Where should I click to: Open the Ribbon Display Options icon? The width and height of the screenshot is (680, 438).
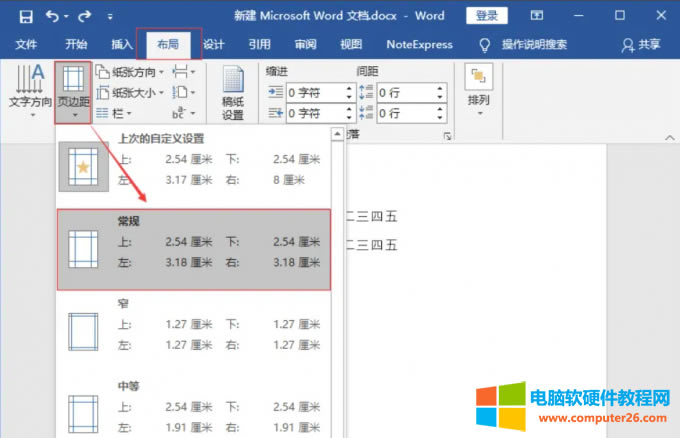(536, 16)
